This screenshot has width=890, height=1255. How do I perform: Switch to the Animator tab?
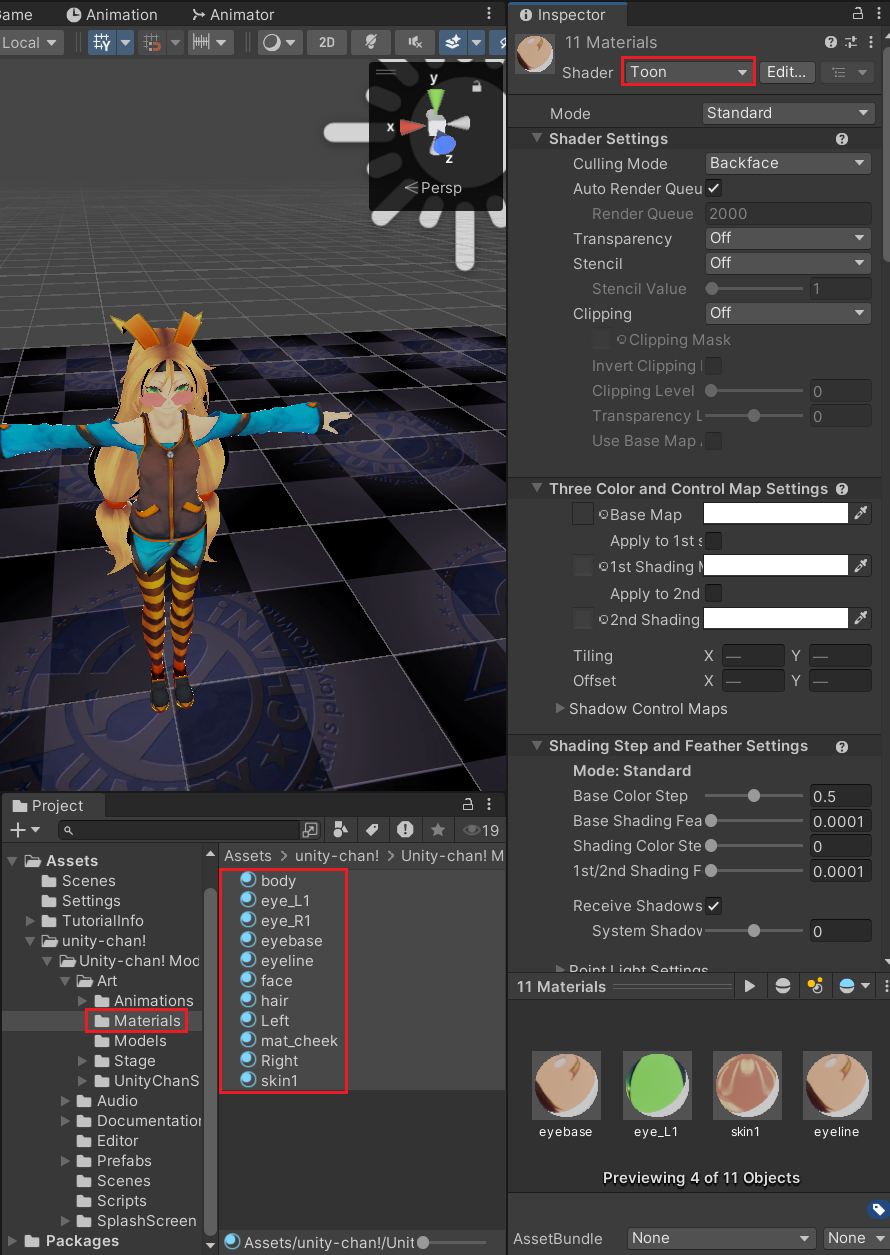coord(232,15)
